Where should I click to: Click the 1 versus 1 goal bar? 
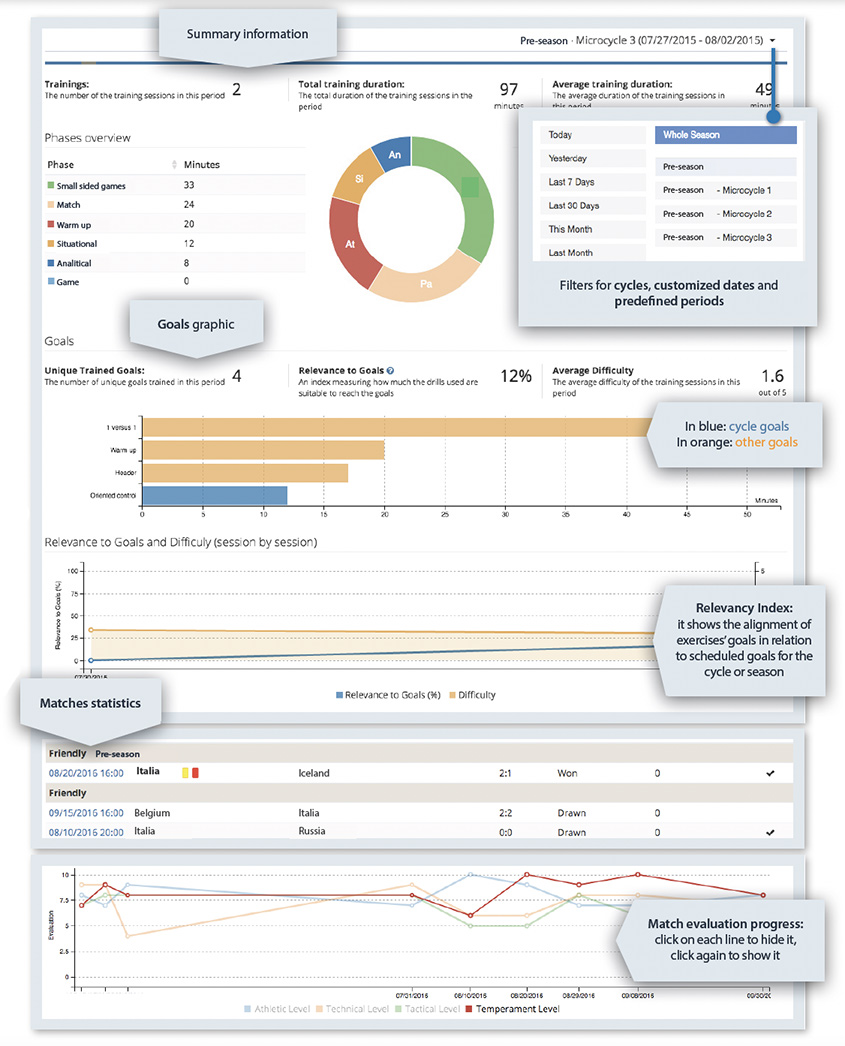click(396, 427)
